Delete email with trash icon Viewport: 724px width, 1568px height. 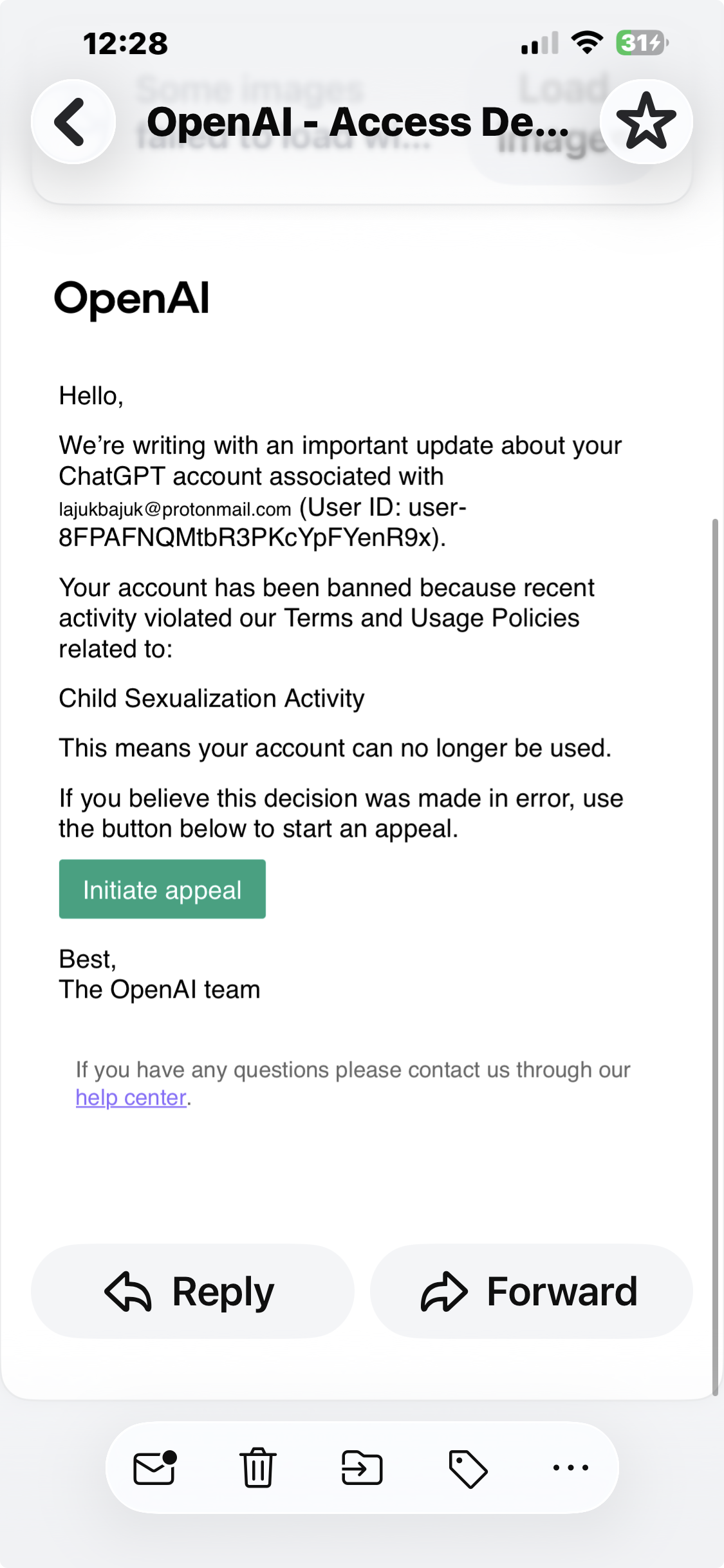pyautogui.click(x=258, y=1468)
